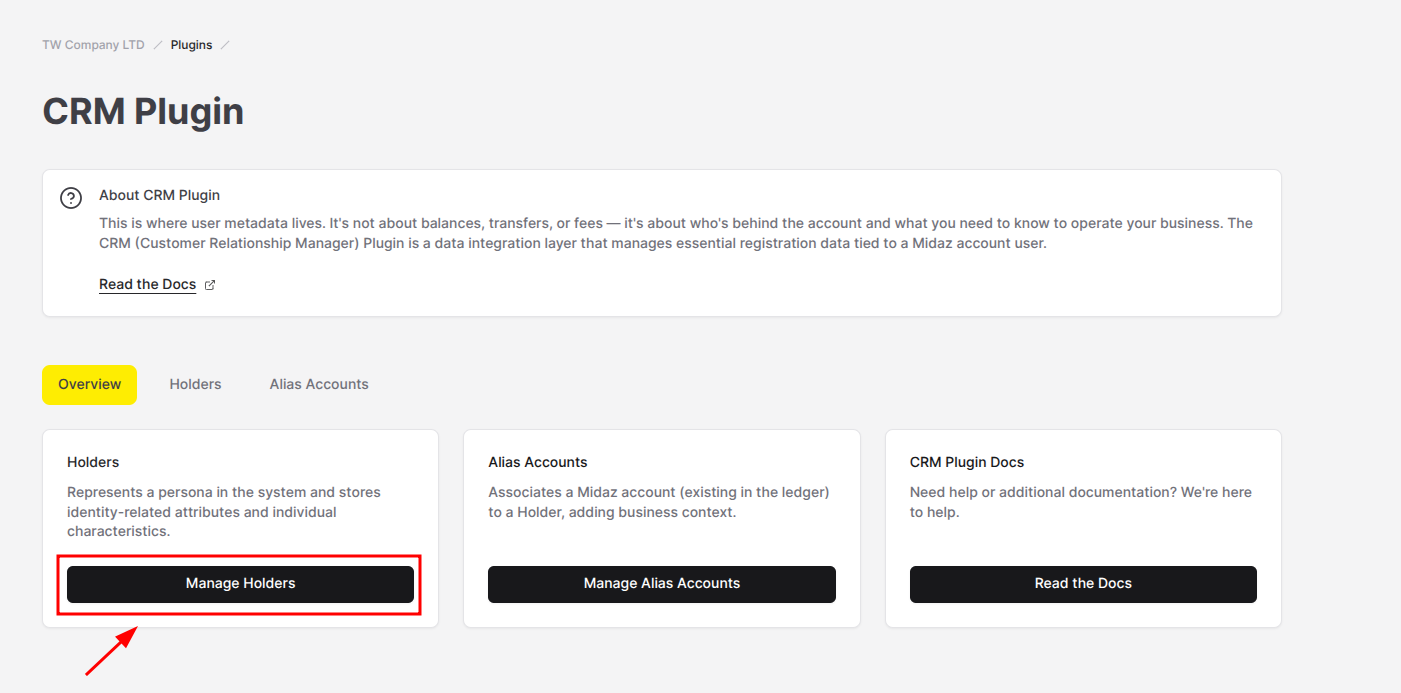This screenshot has width=1401, height=693.
Task: Click the CRM Plugin page heading
Action: [x=143, y=111]
